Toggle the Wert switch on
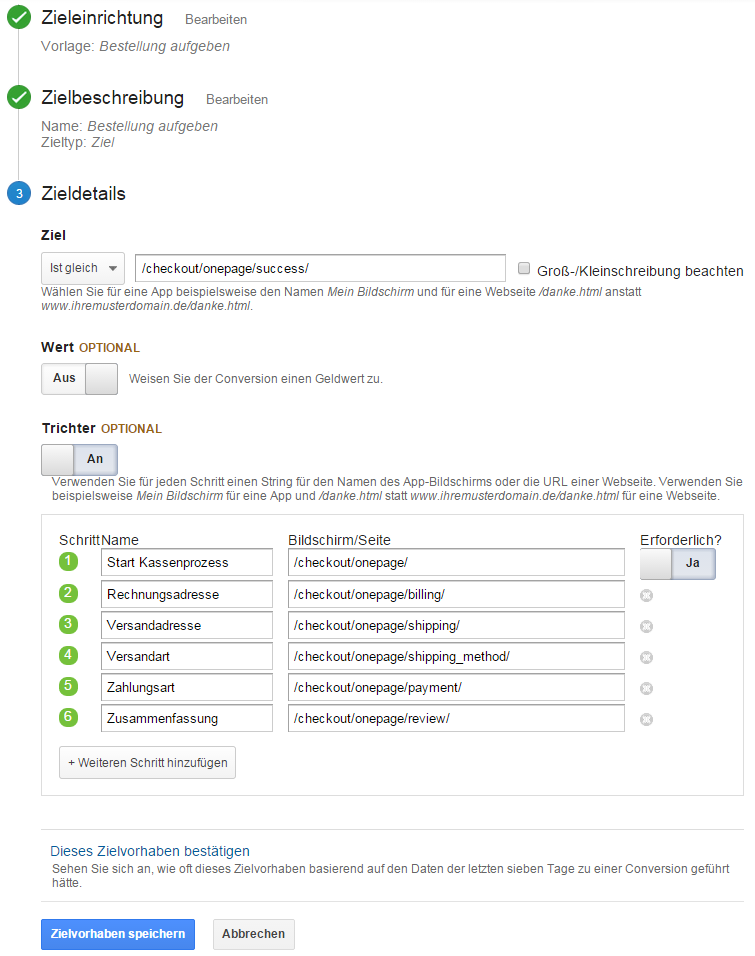Viewport: 755px width, 956px height. (79, 379)
